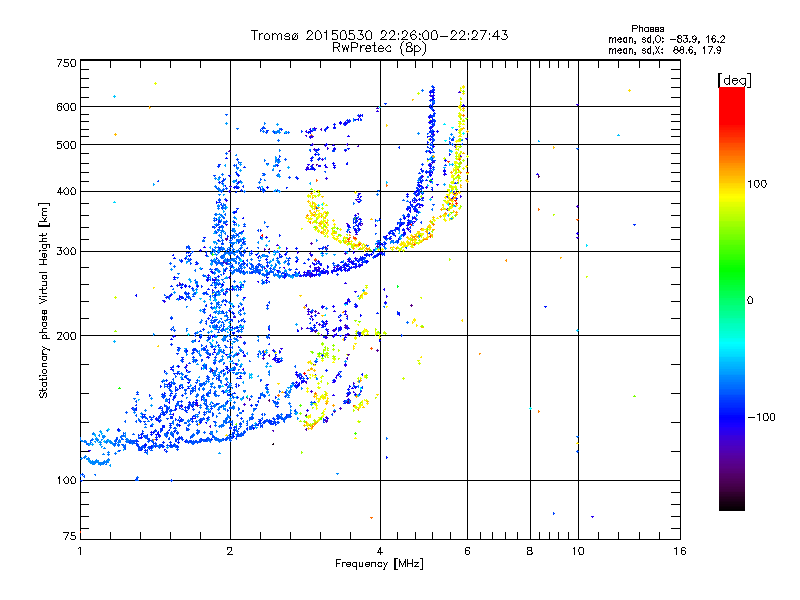Click the y-axis tick label "500"
Image resolution: width=800 pixels, height=600 pixels.
coord(66,145)
